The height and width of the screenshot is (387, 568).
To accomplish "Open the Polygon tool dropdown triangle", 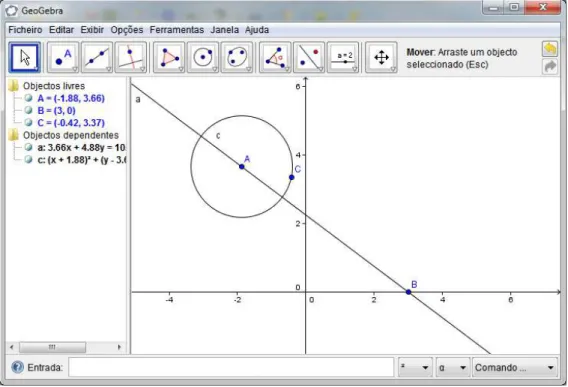I will point(181,69).
